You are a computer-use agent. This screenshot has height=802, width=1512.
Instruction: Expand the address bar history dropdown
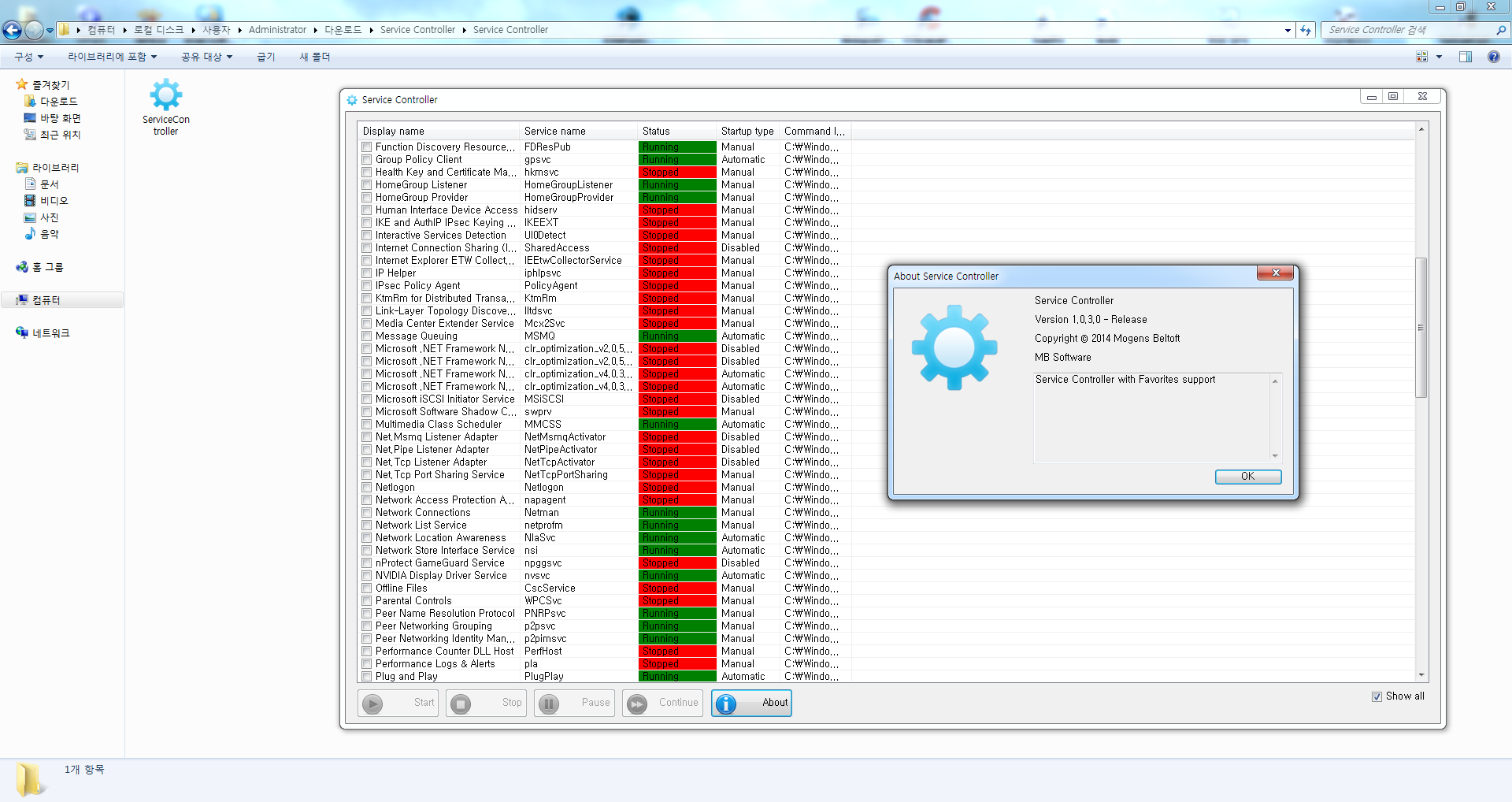click(x=1288, y=30)
